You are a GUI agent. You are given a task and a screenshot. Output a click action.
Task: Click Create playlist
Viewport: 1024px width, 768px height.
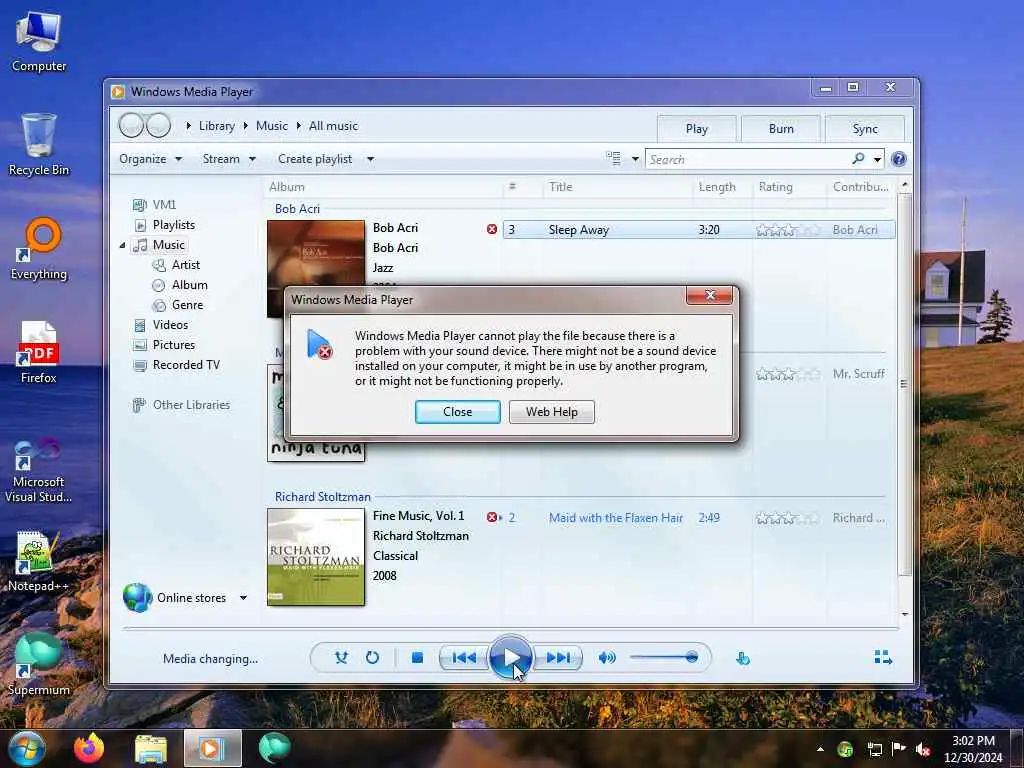pyautogui.click(x=315, y=159)
